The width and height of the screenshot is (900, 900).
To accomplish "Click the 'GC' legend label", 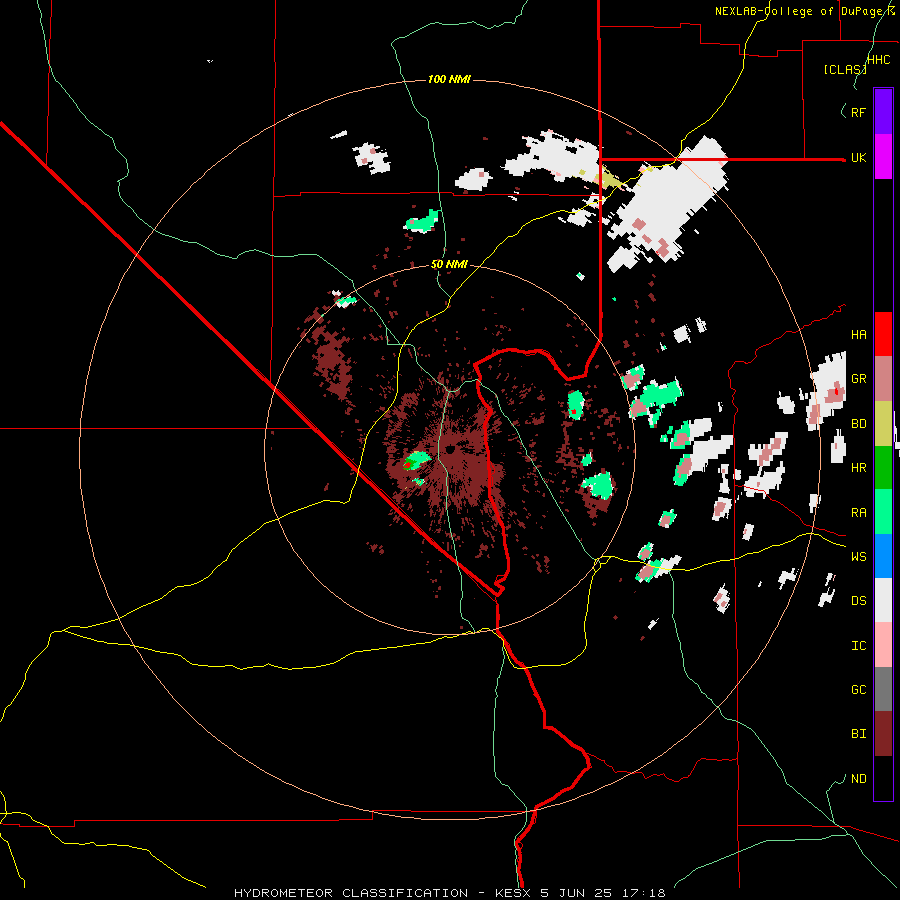I will [858, 690].
